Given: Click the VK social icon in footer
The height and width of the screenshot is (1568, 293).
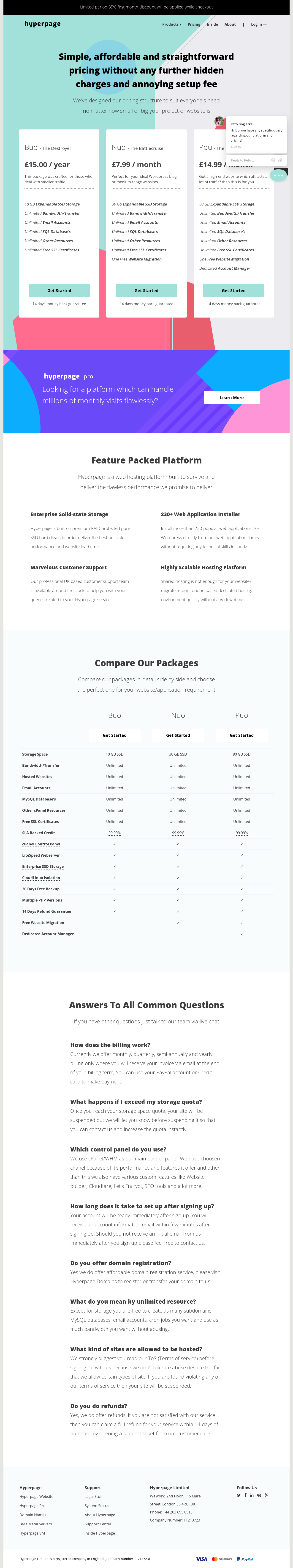Looking at the screenshot, I should 259,1496.
